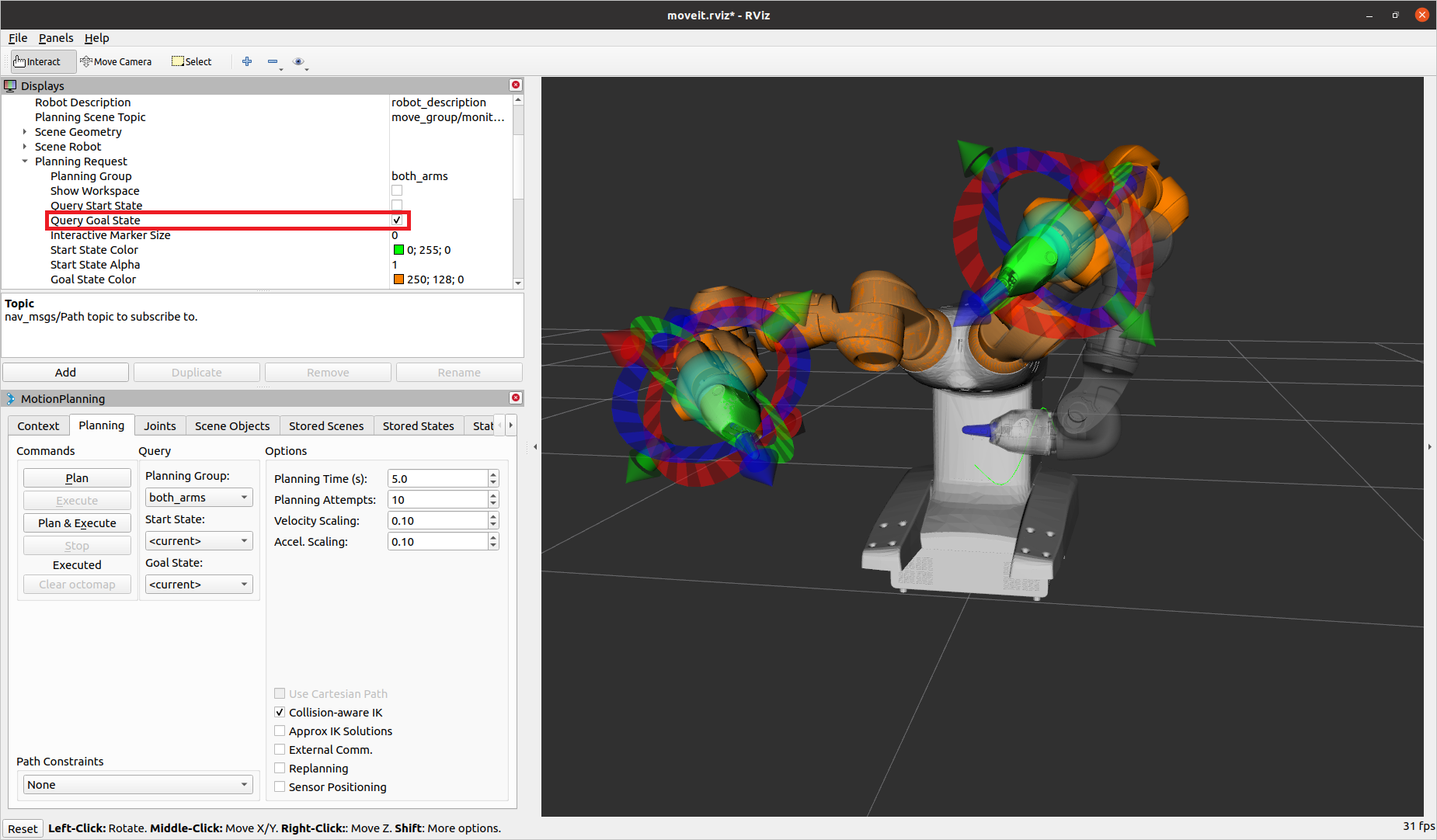
Task: Open the Panels menu
Action: click(56, 38)
